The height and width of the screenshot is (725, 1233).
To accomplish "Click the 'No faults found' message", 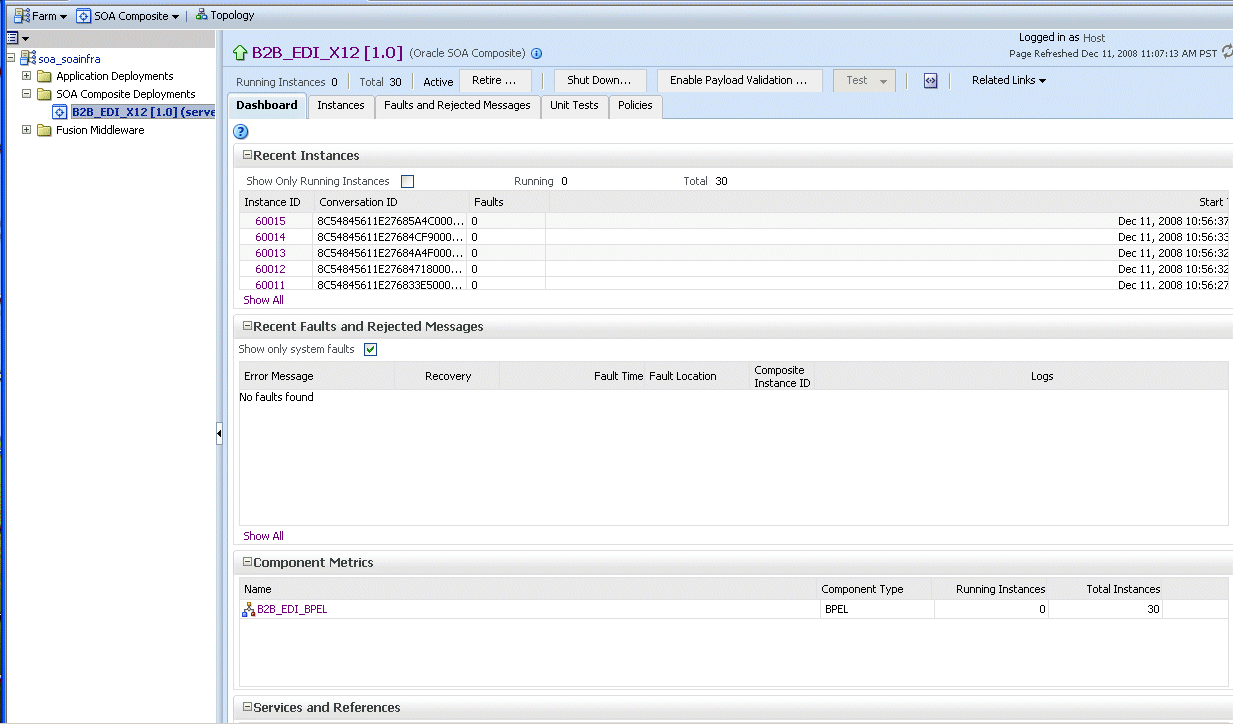I will click(276, 397).
